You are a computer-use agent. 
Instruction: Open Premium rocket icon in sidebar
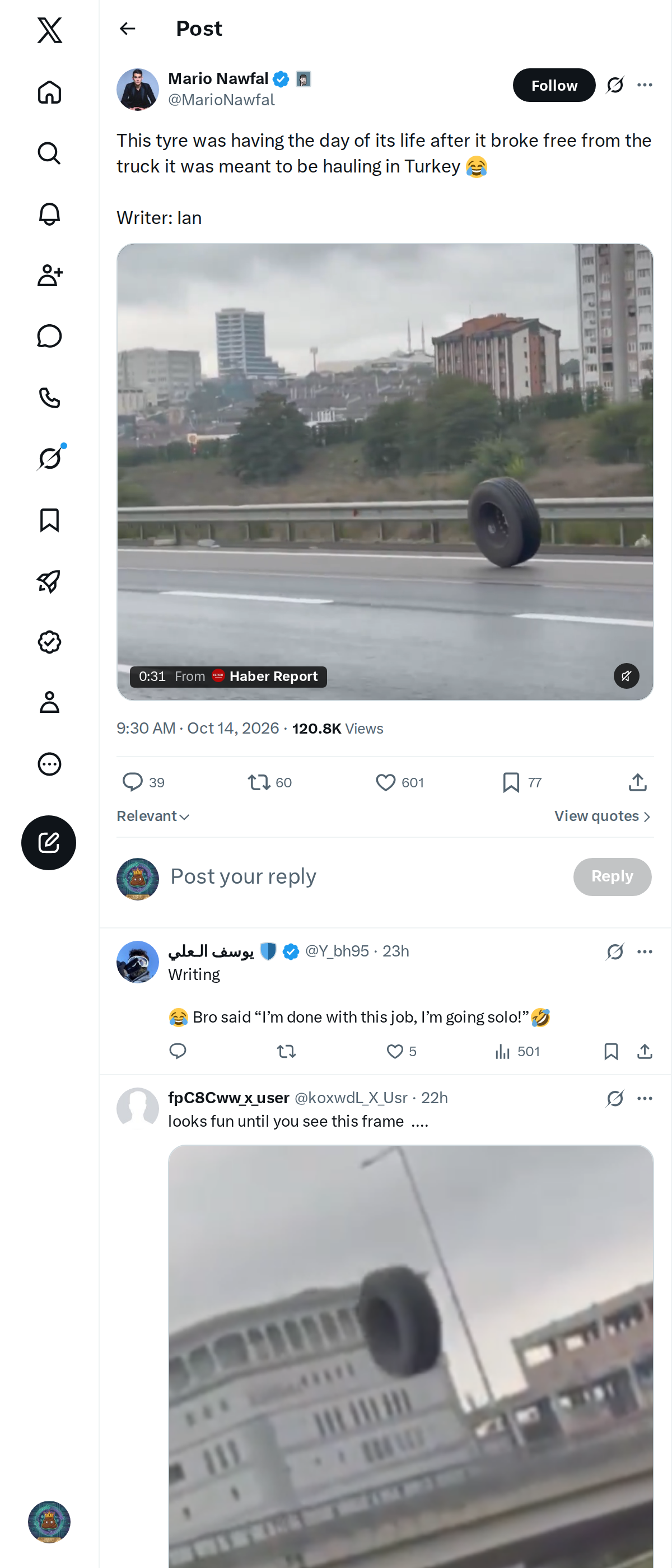49,581
